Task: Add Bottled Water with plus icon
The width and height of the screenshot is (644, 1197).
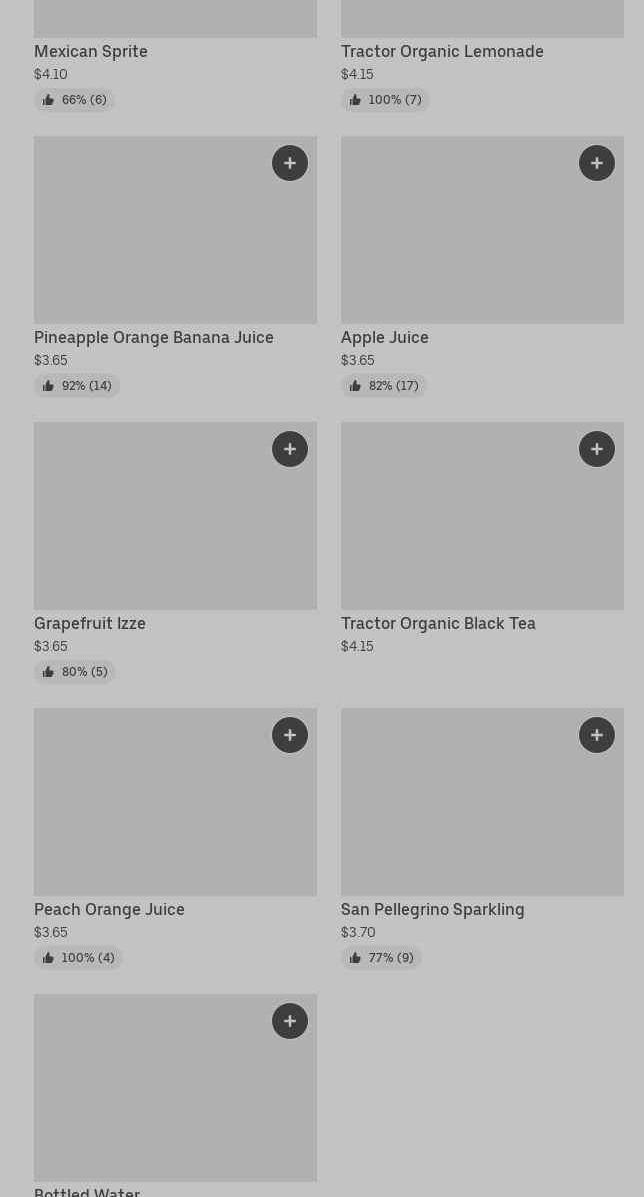Action: point(290,1021)
